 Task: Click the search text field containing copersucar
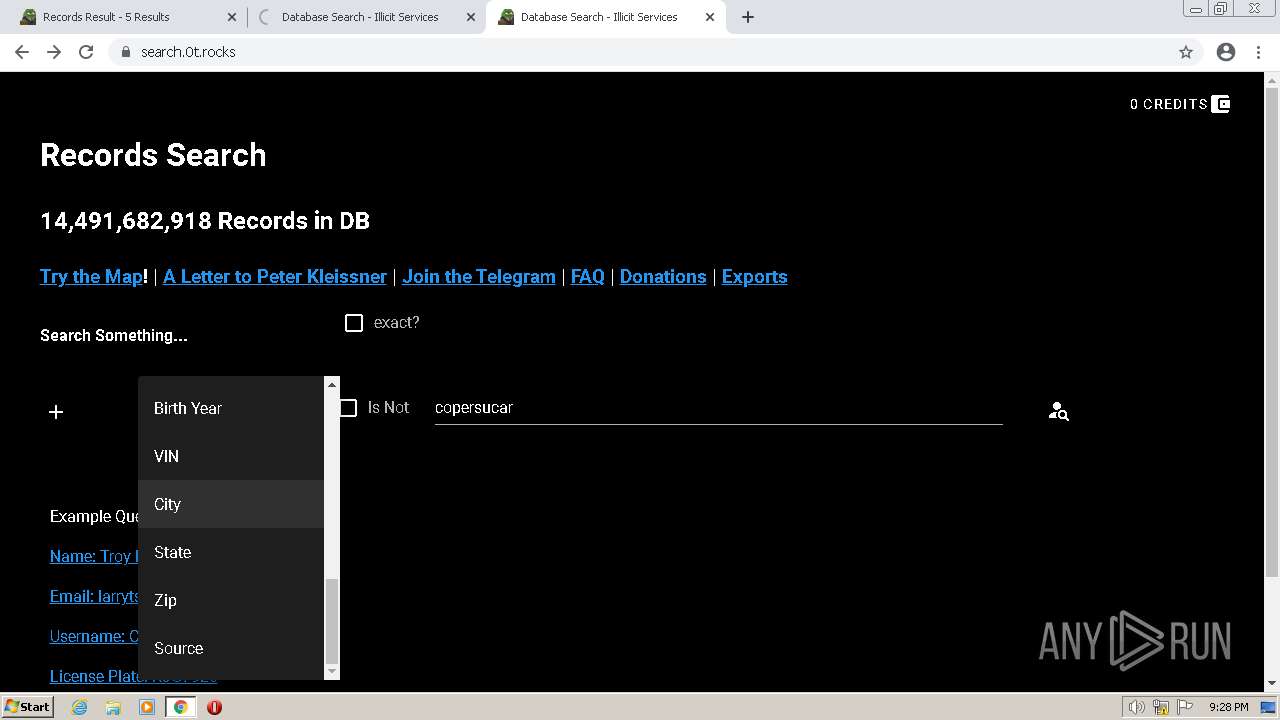pos(718,408)
